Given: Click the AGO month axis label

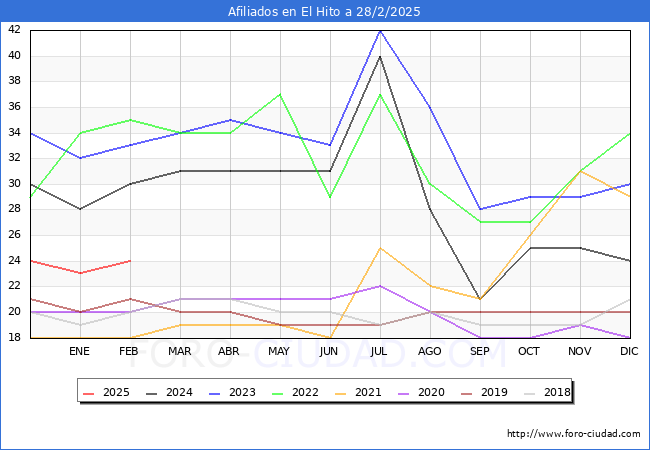Looking at the screenshot, I should click(429, 351).
